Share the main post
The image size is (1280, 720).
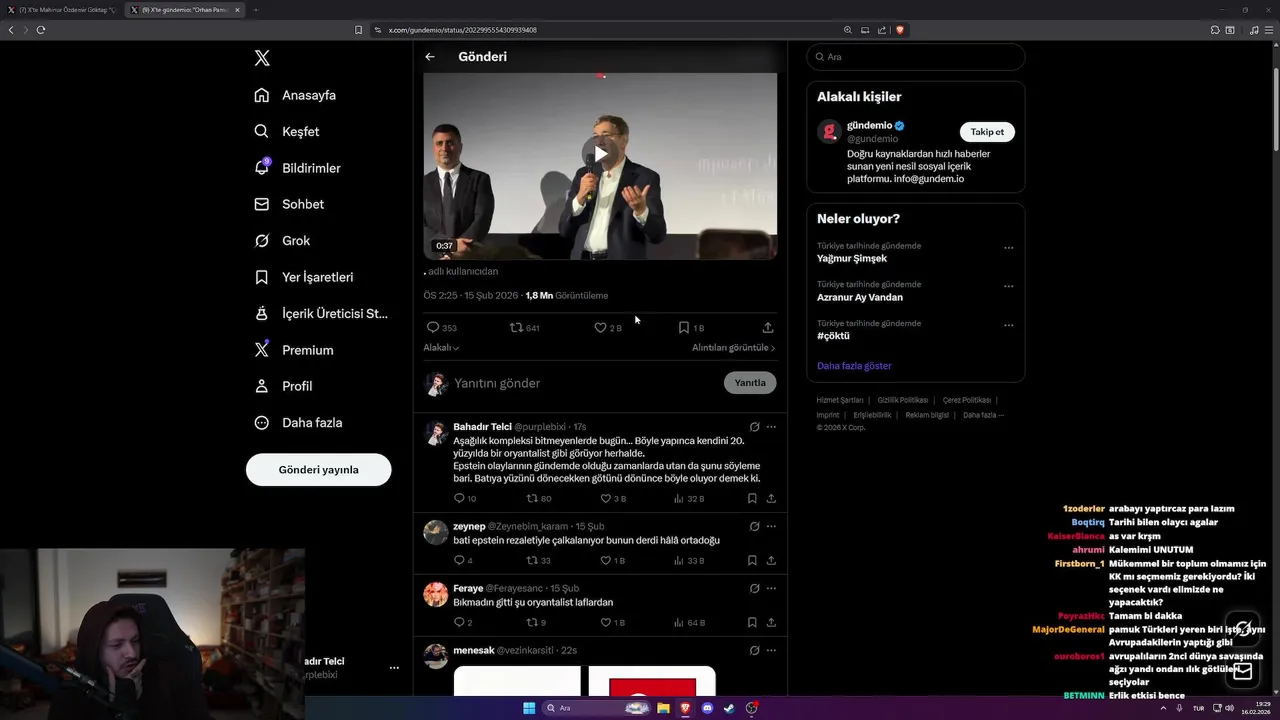768,327
